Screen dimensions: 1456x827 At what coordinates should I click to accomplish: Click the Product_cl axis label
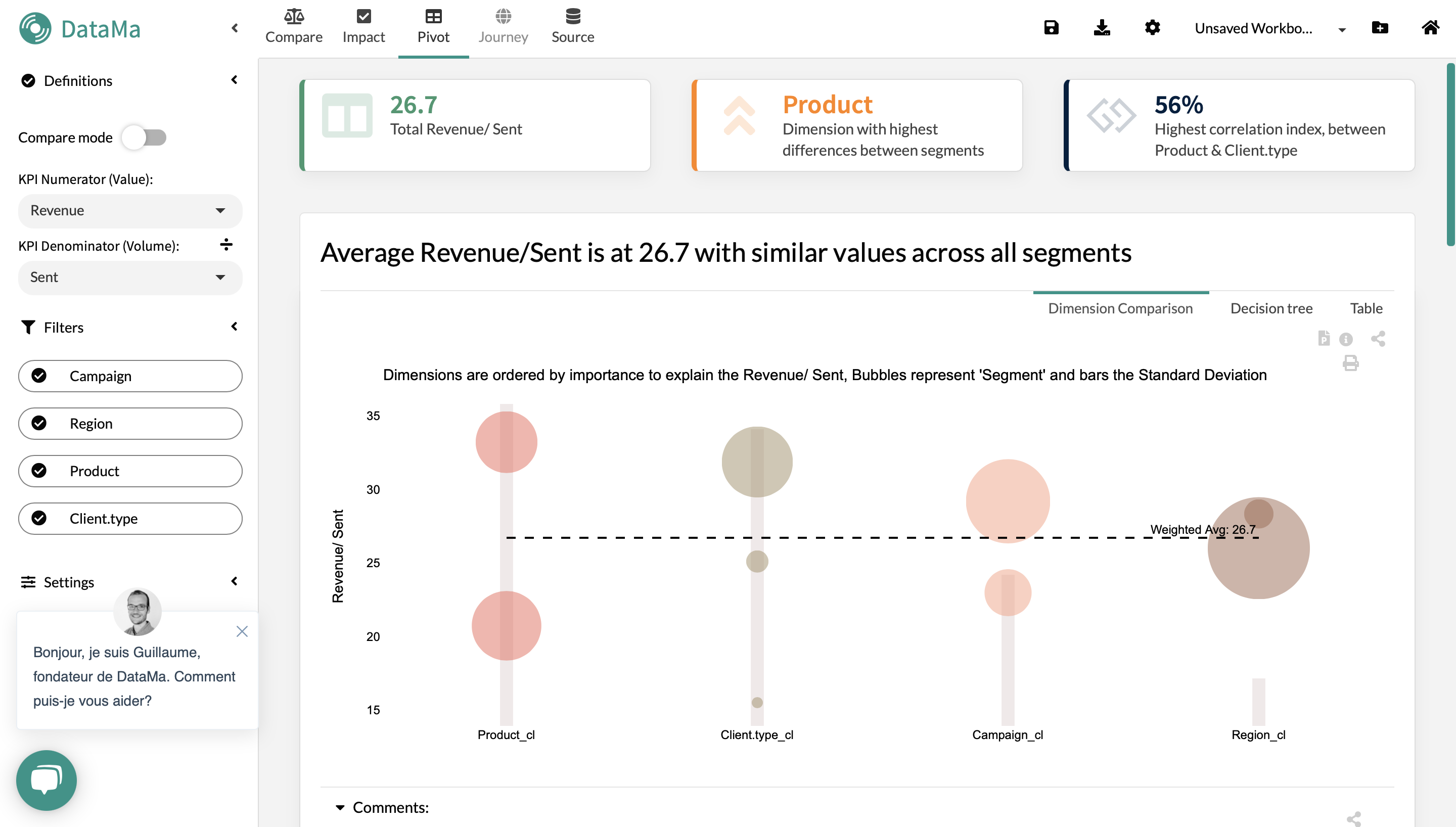click(x=506, y=735)
